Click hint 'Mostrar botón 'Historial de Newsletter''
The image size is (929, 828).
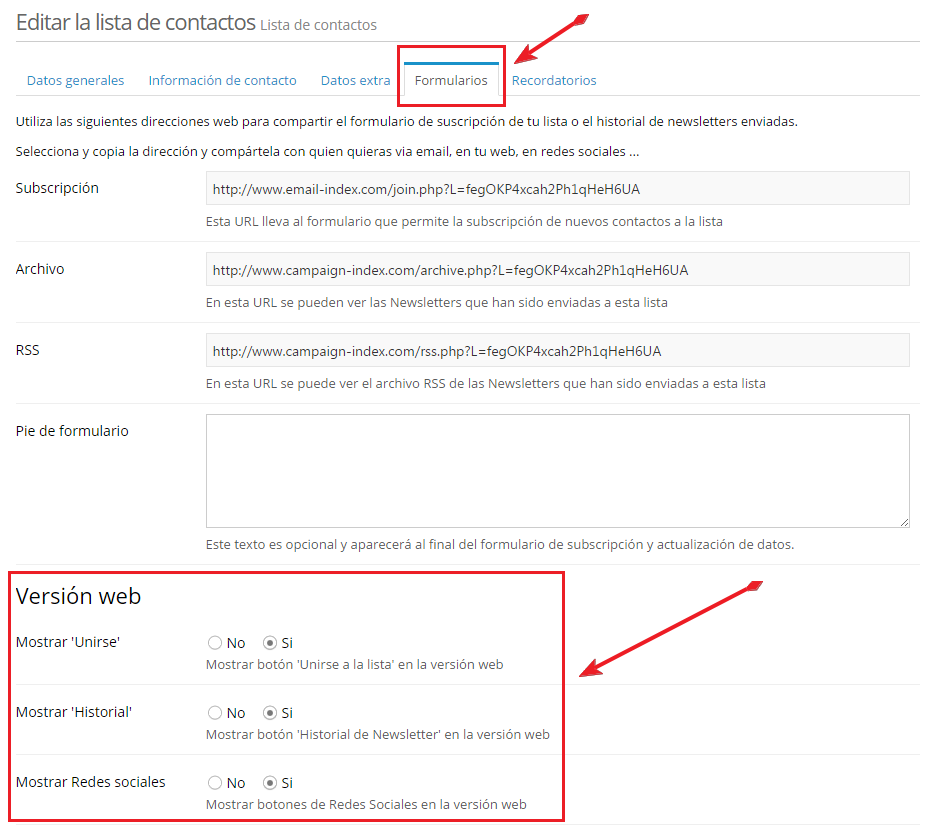[377, 734]
